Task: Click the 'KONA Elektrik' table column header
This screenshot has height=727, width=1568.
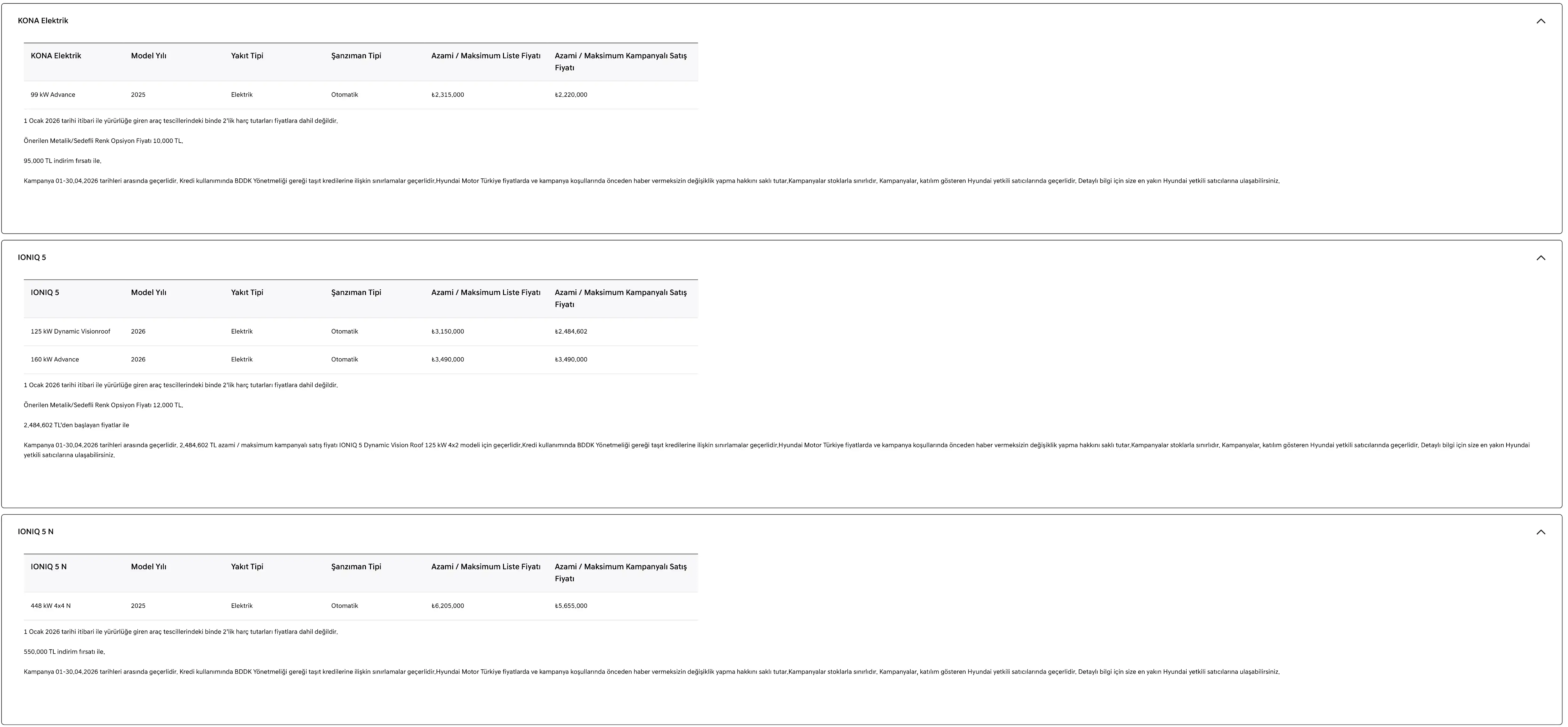Action: (56, 56)
